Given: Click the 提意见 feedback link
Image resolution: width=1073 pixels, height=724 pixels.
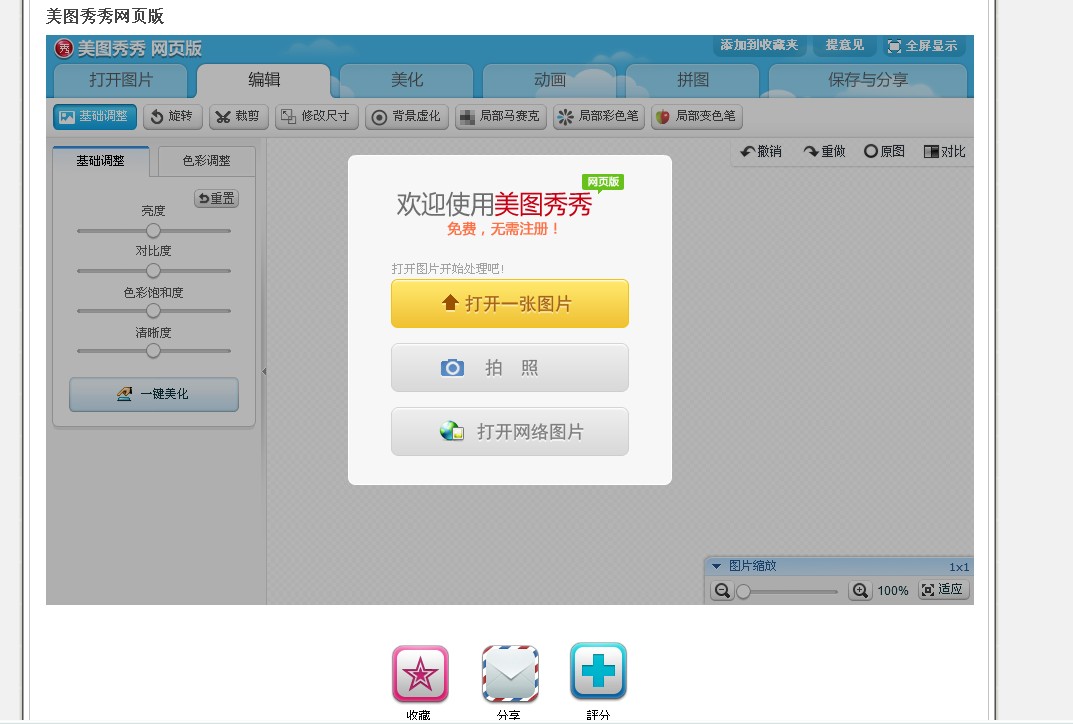Looking at the screenshot, I should (x=844, y=45).
